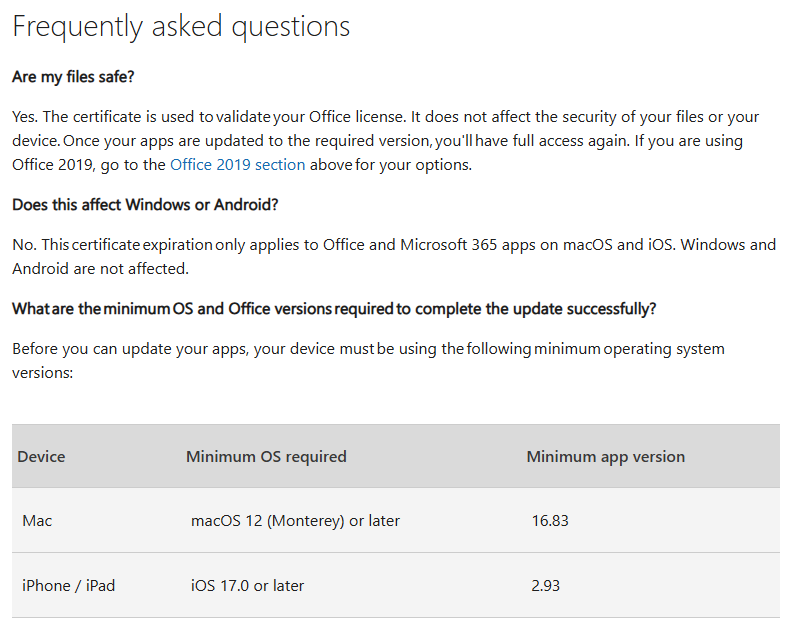Select the 'Frequently asked questions' heading
787x622 pixels.
[181, 27]
